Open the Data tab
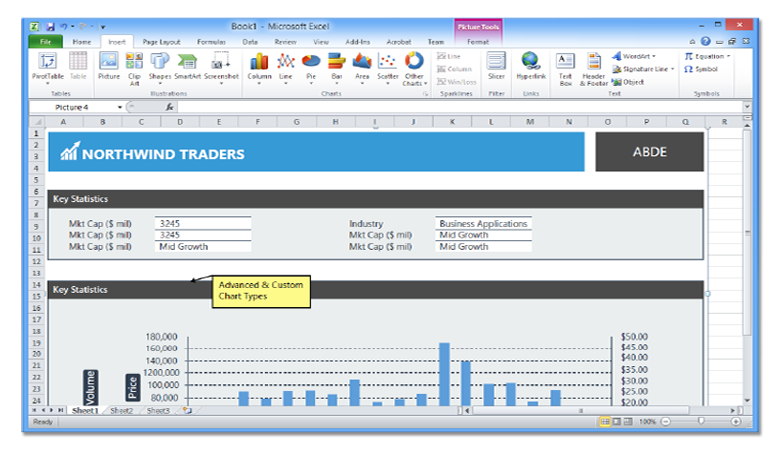 click(250, 42)
